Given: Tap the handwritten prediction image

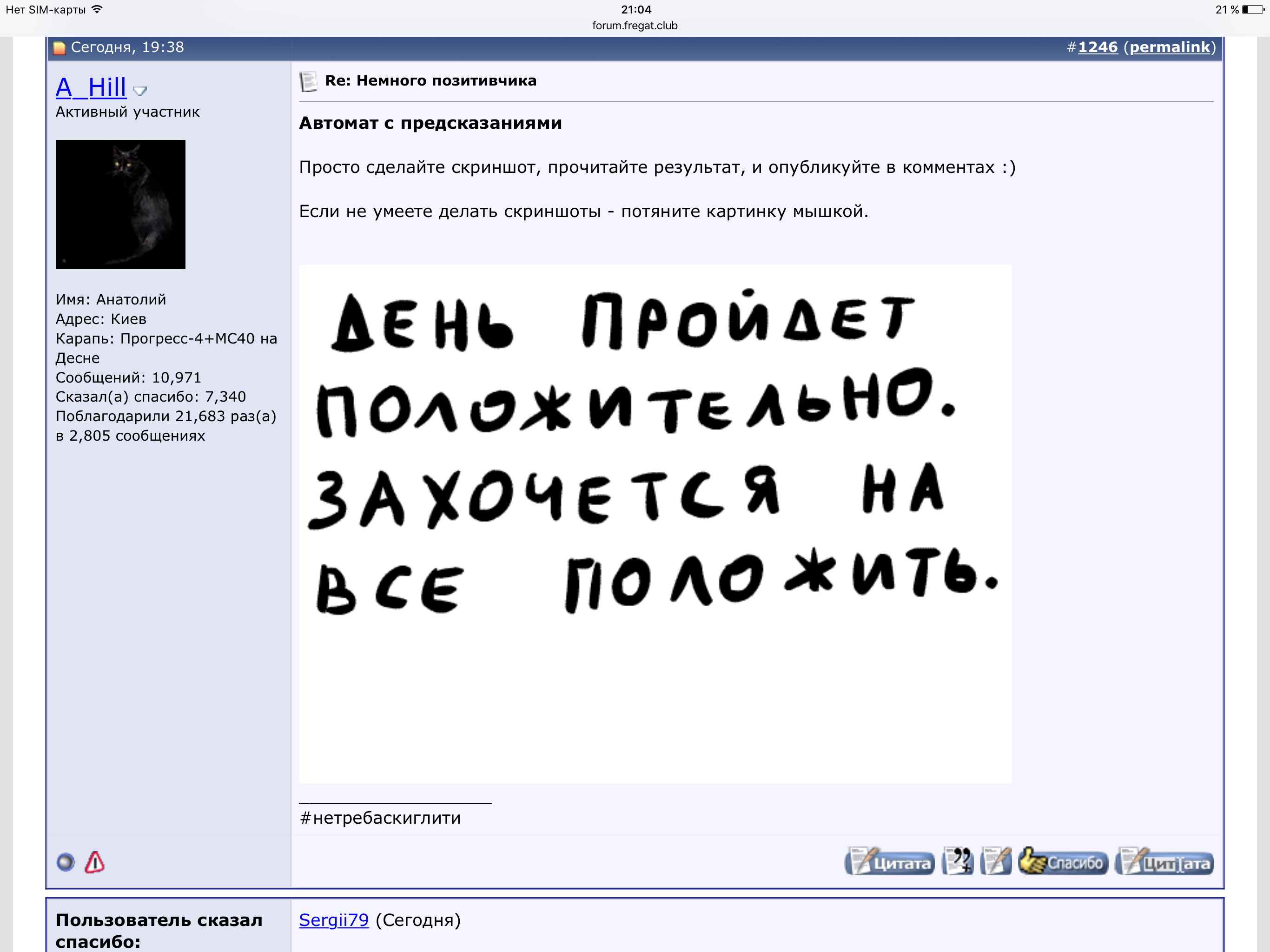Looking at the screenshot, I should (x=655, y=523).
